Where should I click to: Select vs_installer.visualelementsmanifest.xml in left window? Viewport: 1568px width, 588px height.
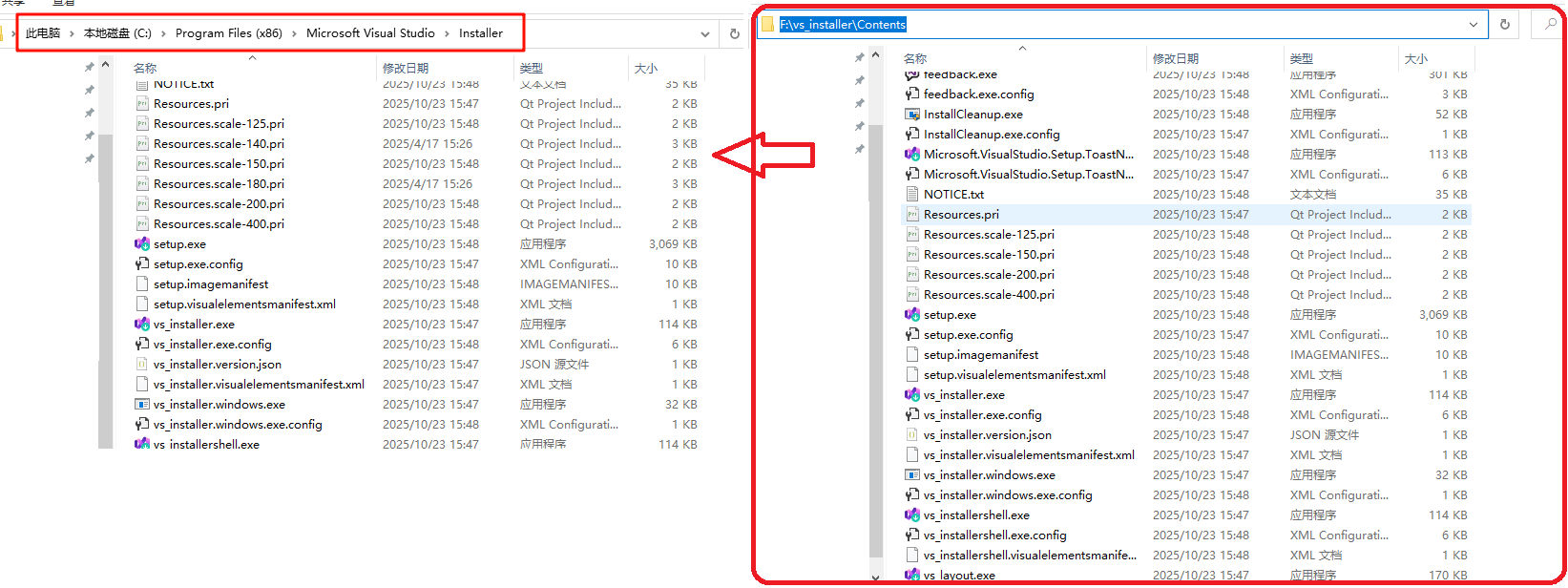coord(259,385)
